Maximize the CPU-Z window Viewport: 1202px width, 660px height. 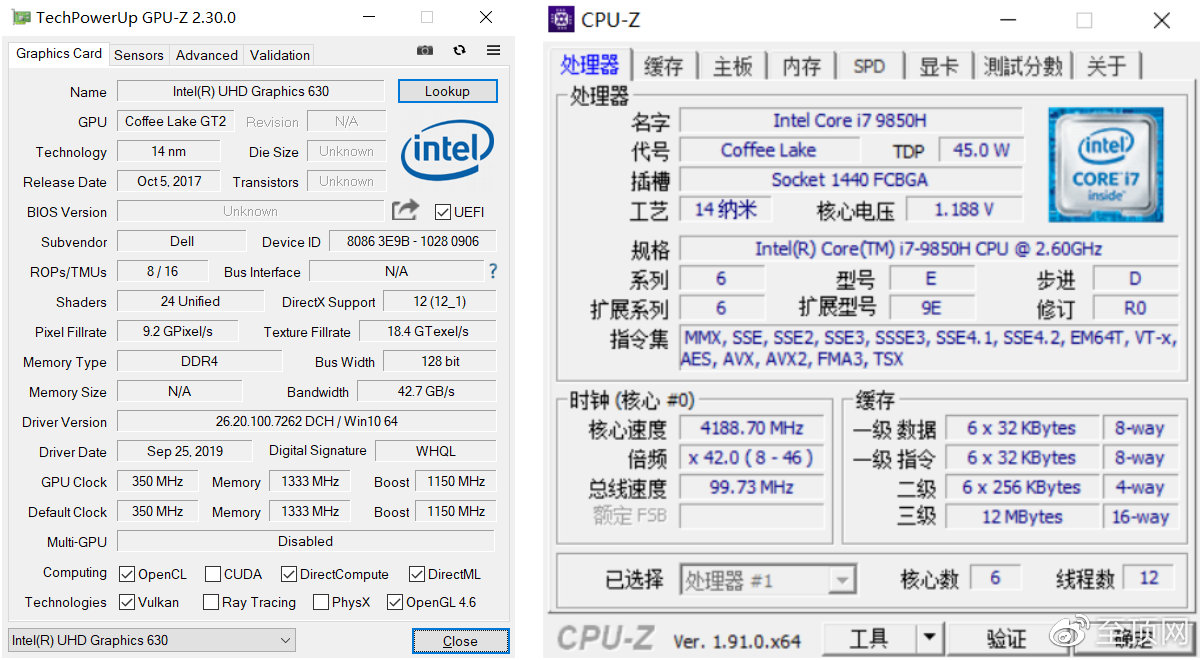[x=1084, y=20]
